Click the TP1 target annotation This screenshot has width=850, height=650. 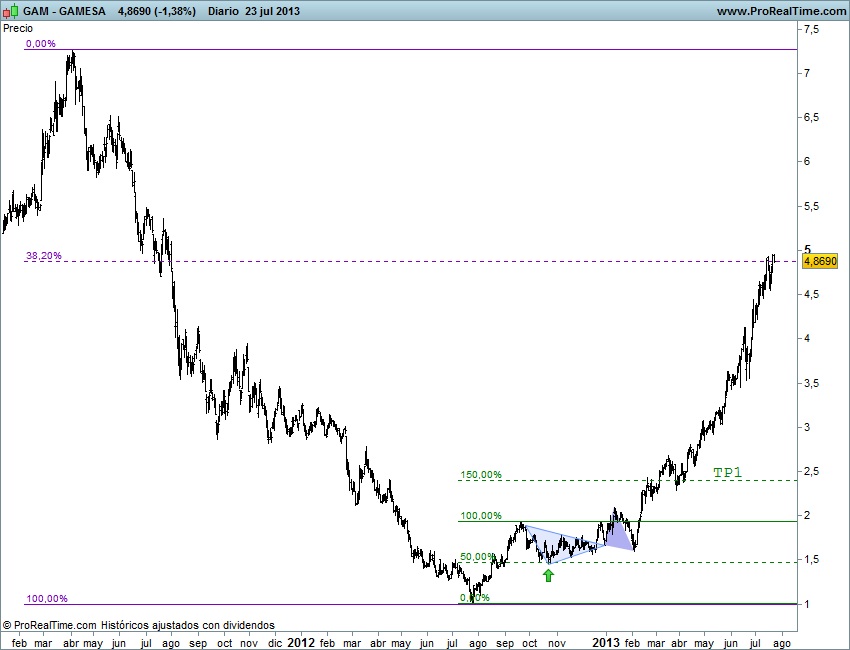(727, 473)
